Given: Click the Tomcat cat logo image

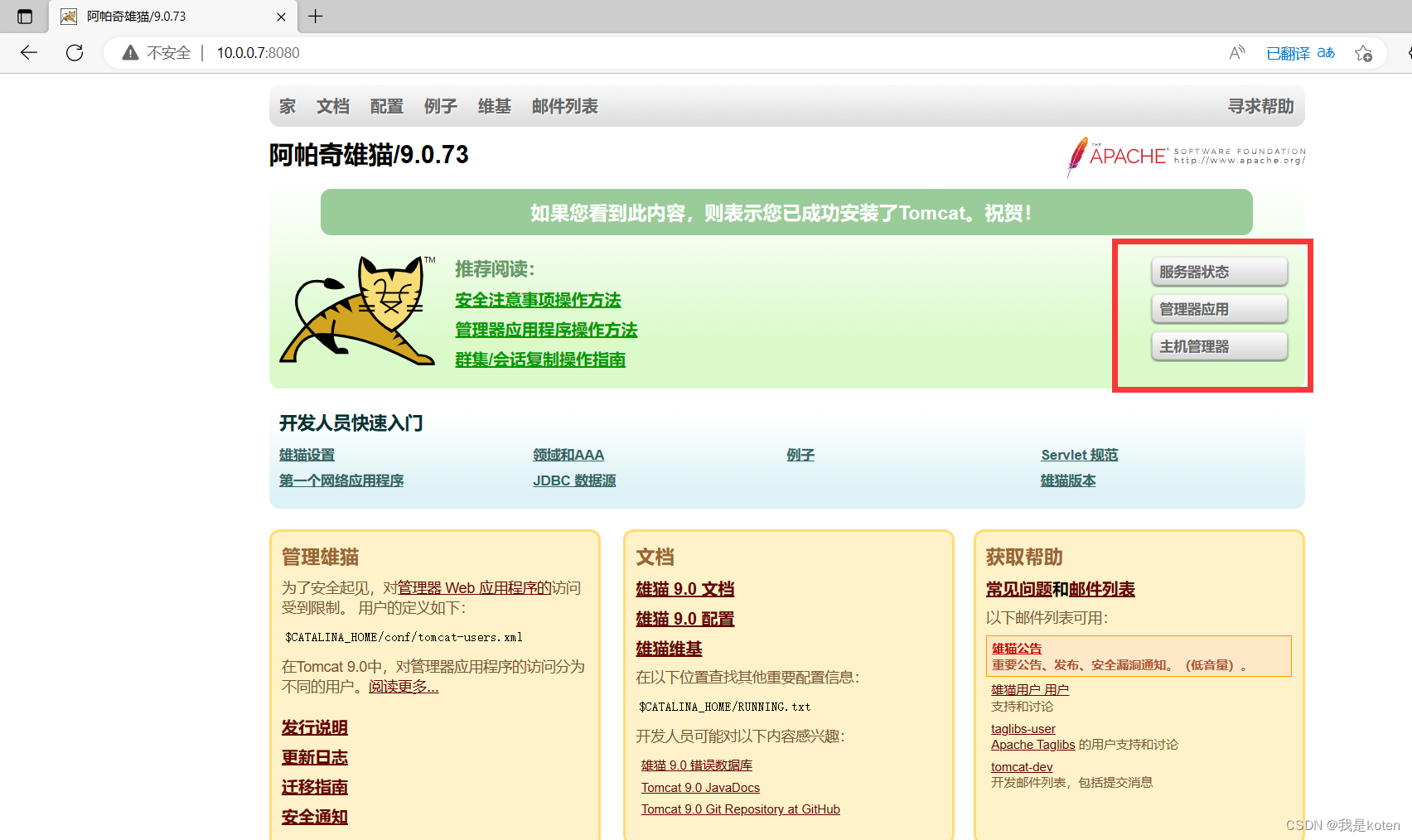Looking at the screenshot, I should (358, 310).
